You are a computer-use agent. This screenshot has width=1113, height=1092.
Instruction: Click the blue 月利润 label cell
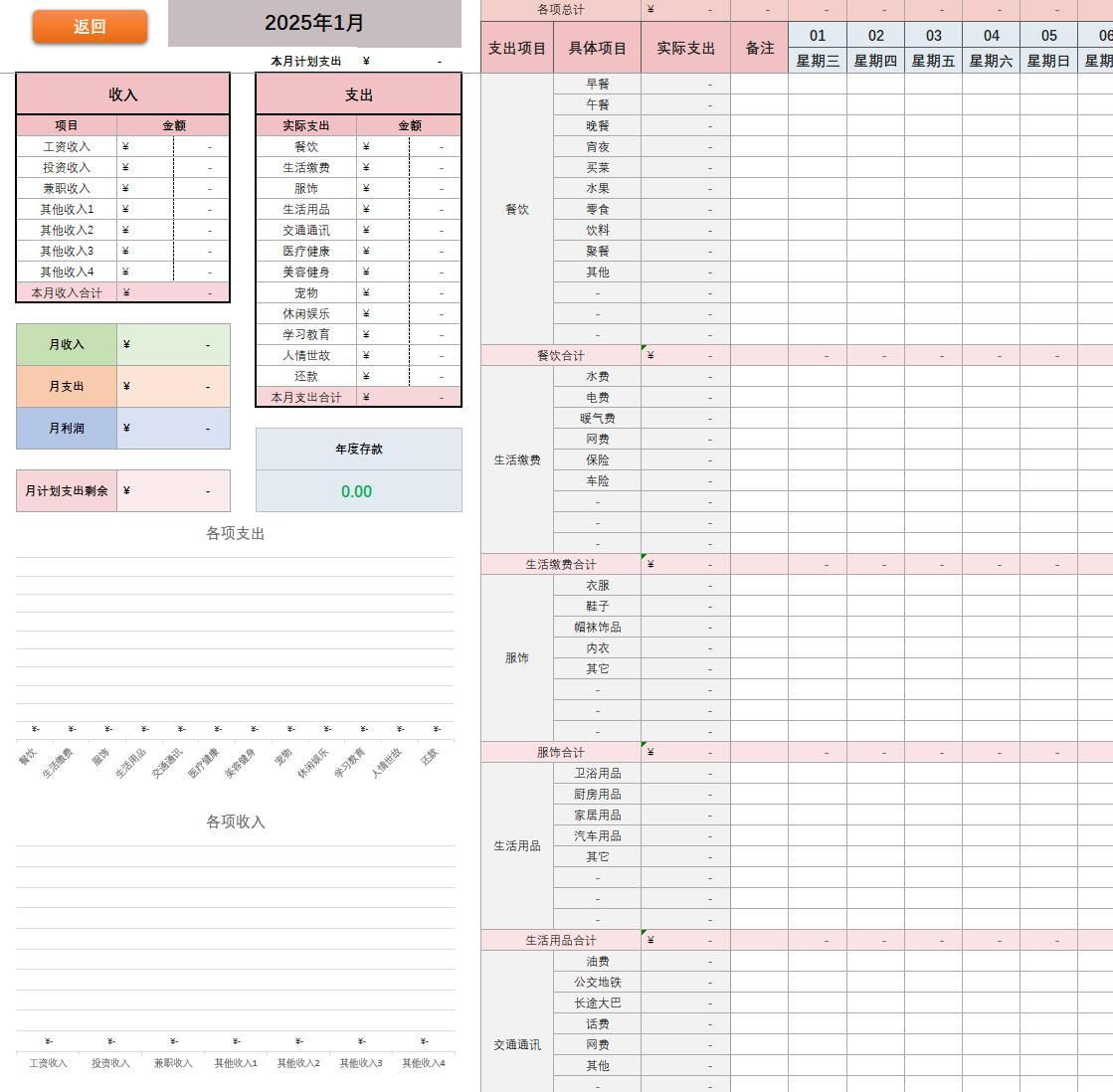point(67,429)
